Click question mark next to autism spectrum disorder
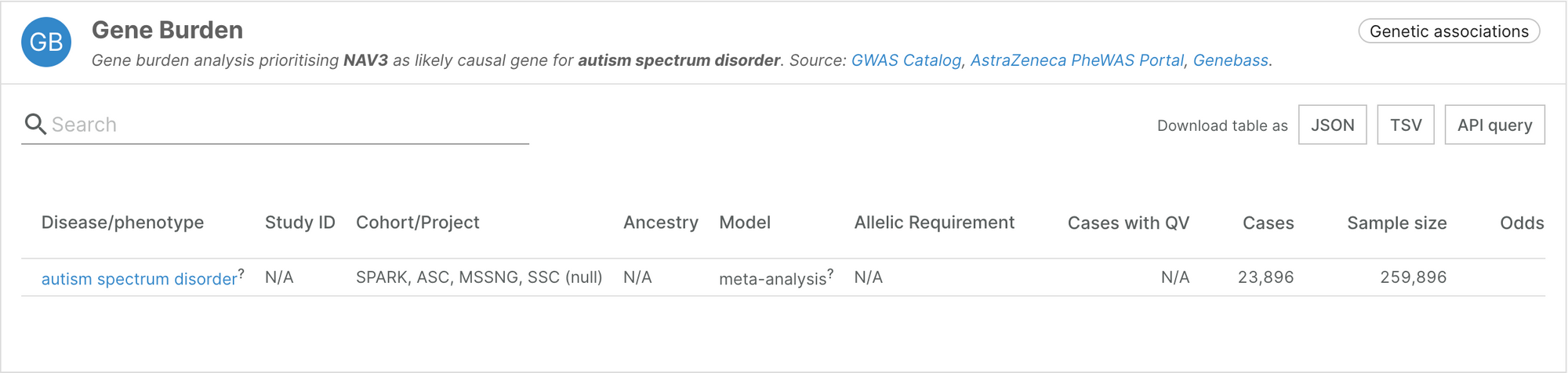The height and width of the screenshot is (373, 1568). [241, 273]
